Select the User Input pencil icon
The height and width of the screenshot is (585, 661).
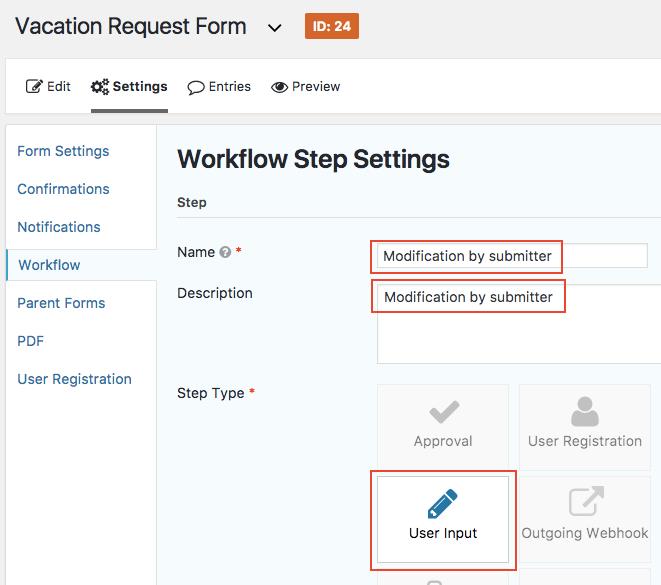pos(443,503)
